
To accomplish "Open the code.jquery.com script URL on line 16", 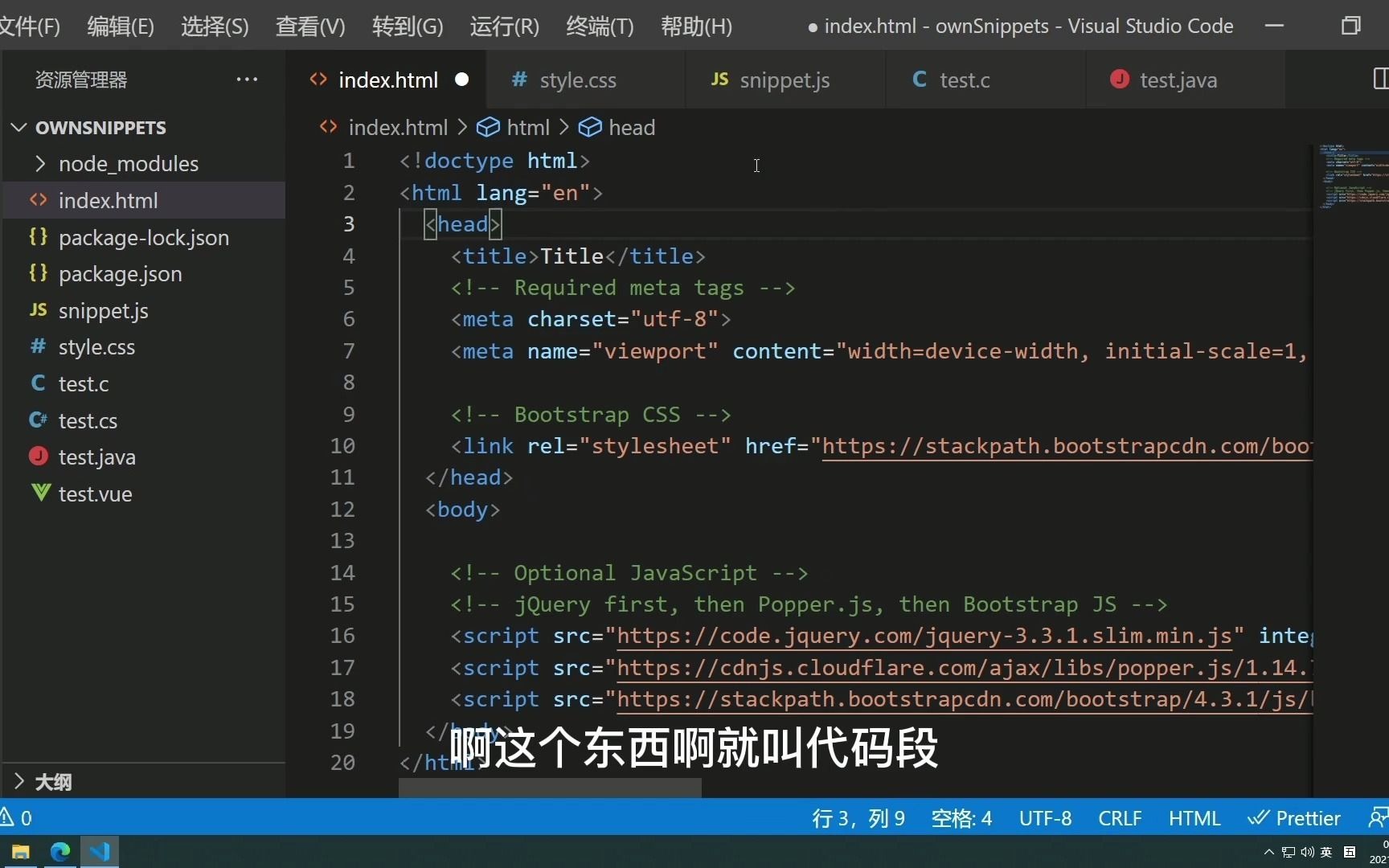I will pyautogui.click(x=924, y=636).
